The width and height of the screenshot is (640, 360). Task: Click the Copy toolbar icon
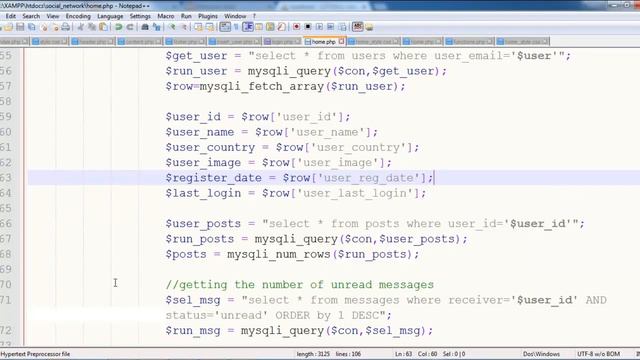[x=92, y=27]
